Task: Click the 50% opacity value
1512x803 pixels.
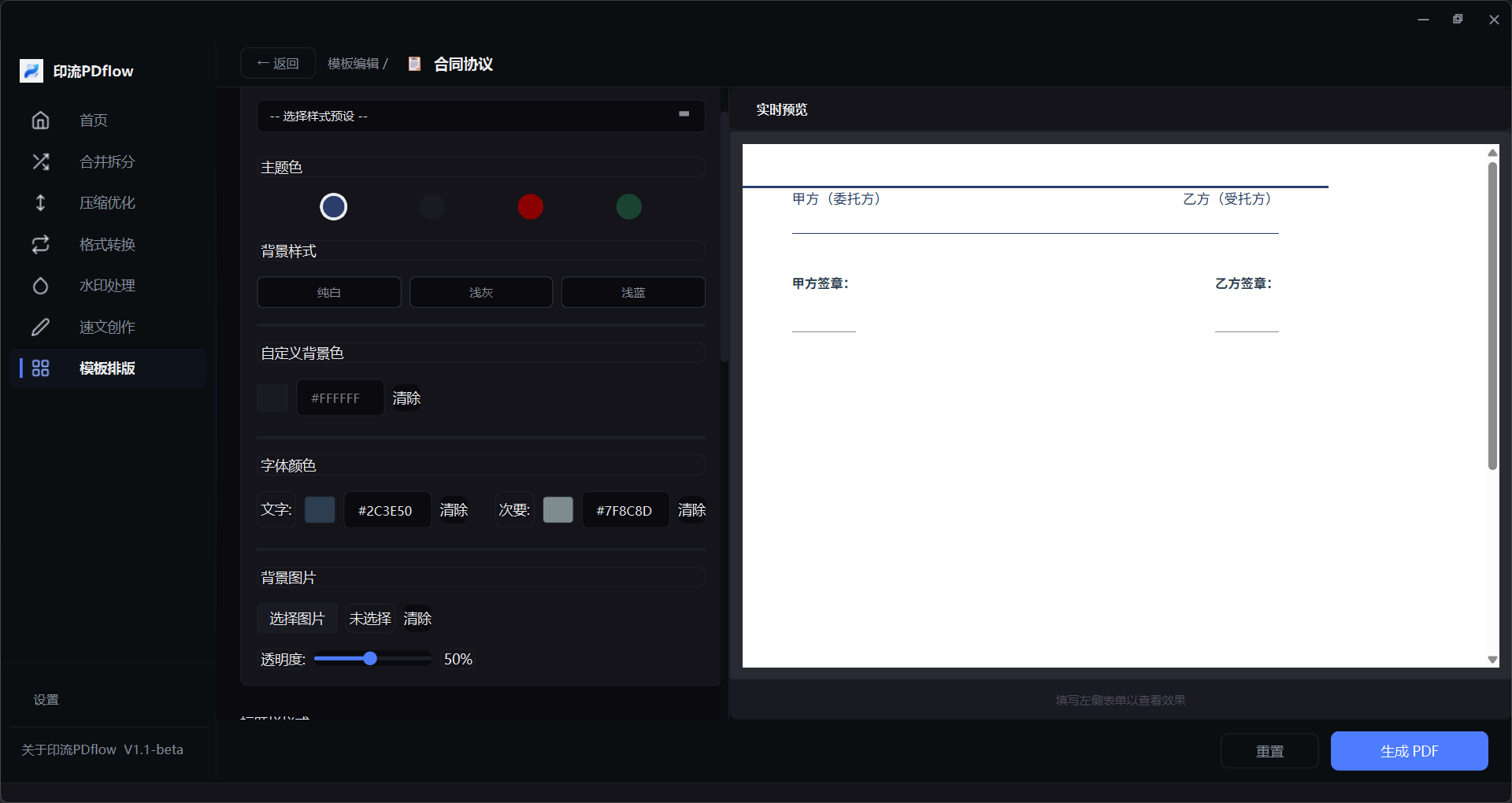Action: tap(458, 659)
